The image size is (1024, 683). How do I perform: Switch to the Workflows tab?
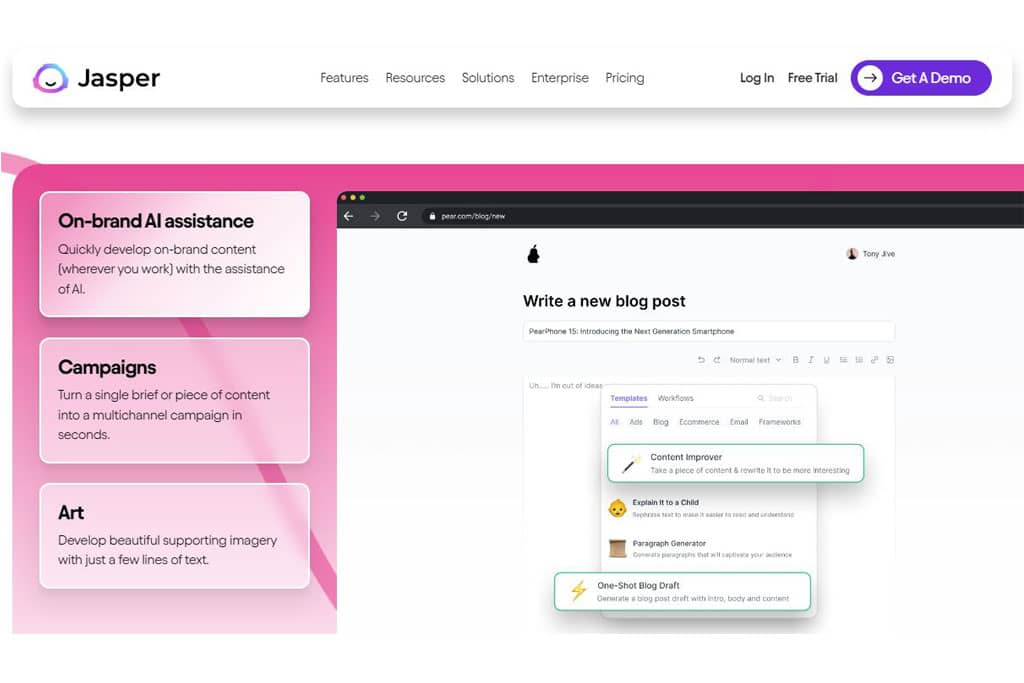675,398
